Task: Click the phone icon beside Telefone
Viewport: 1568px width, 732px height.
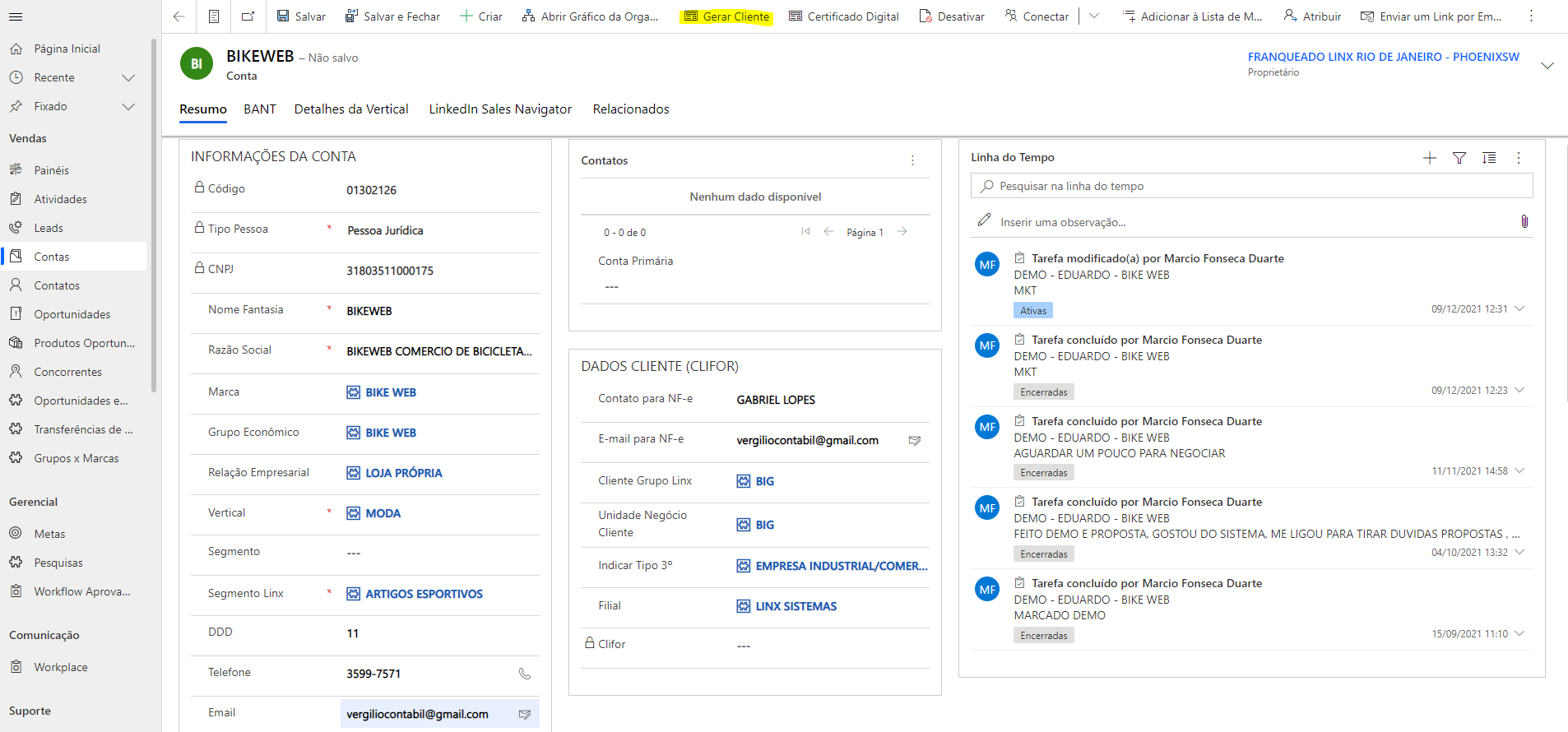Action: click(524, 674)
